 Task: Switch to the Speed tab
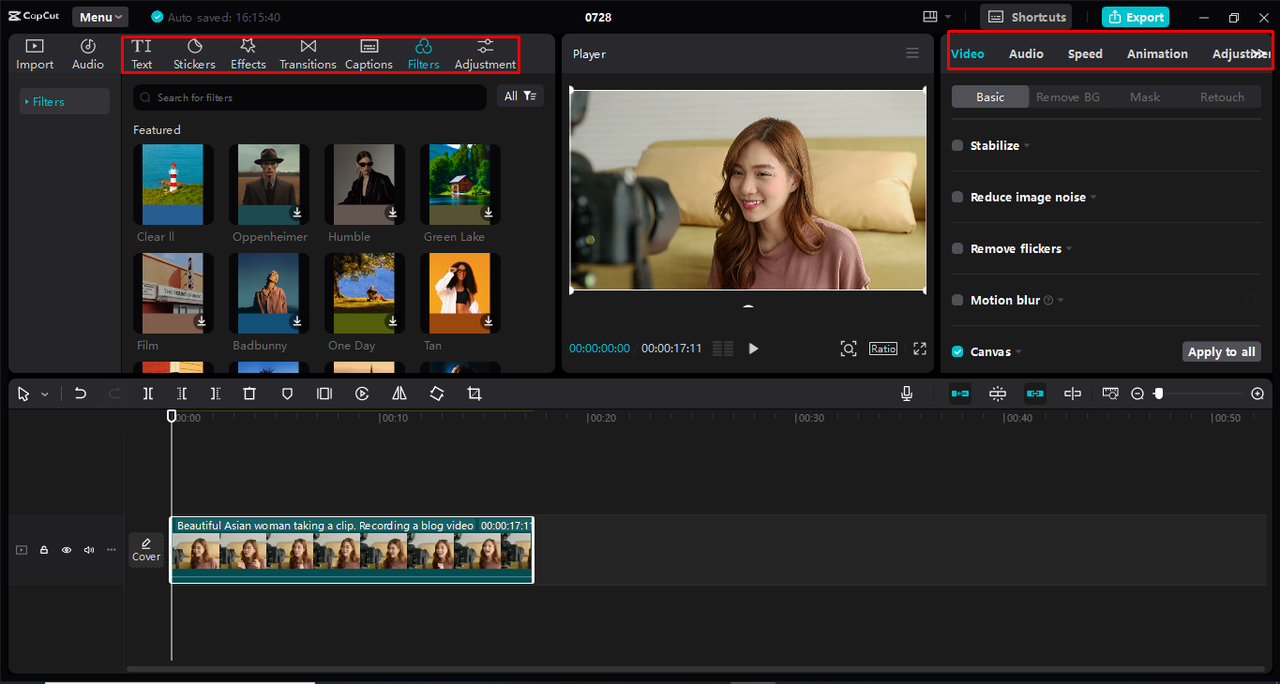[1085, 54]
